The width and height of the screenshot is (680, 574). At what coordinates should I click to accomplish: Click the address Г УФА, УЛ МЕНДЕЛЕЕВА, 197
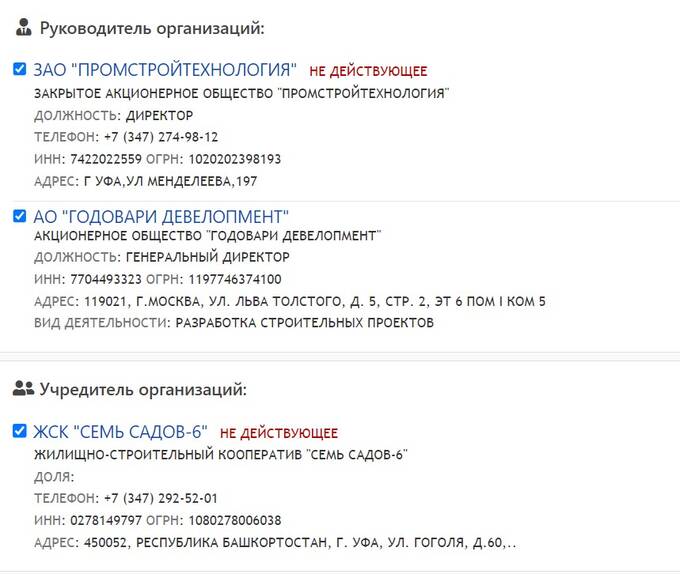pos(170,181)
